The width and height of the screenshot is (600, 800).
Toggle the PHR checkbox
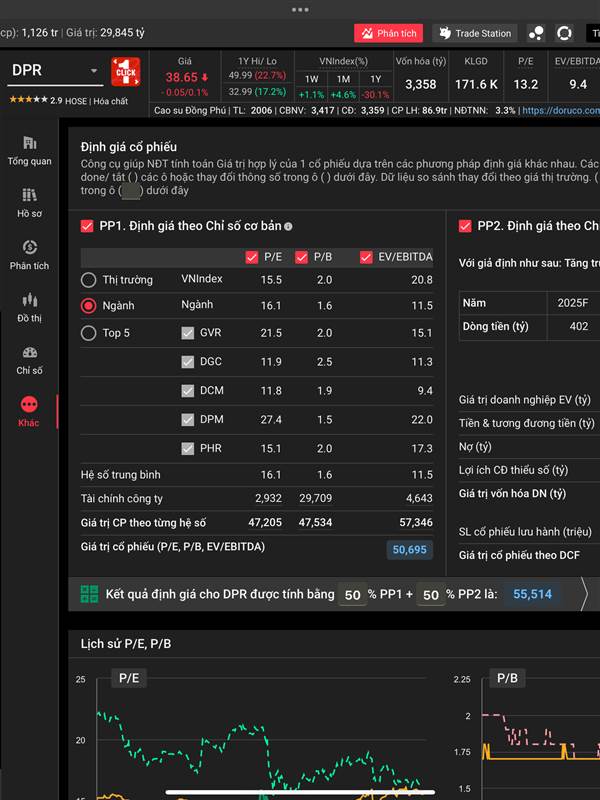(188, 448)
